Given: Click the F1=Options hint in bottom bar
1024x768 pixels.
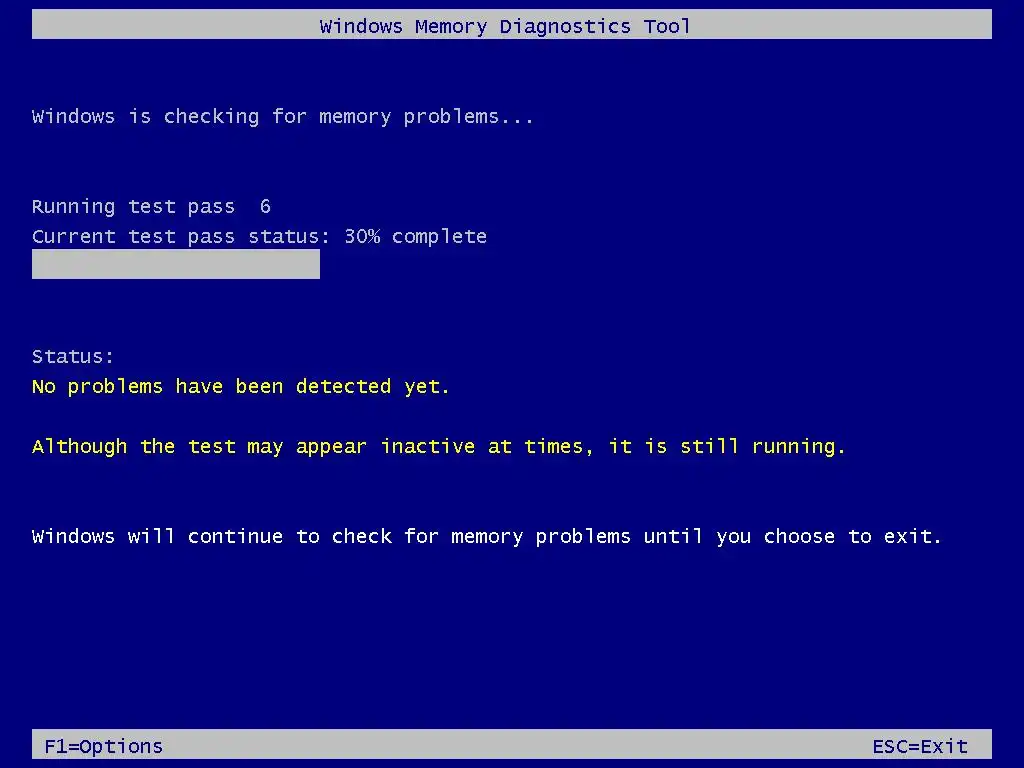Looking at the screenshot, I should click(104, 746).
